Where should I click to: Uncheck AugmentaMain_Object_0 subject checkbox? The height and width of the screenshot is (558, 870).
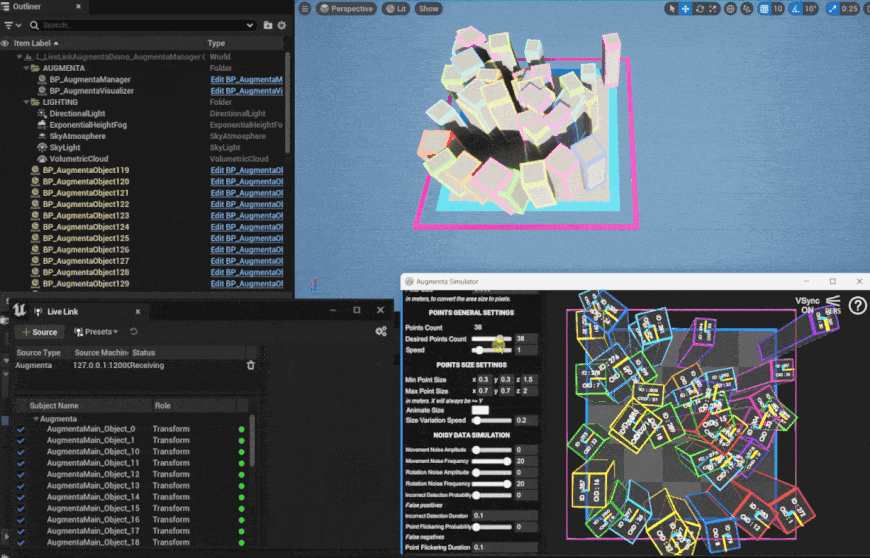[21, 429]
